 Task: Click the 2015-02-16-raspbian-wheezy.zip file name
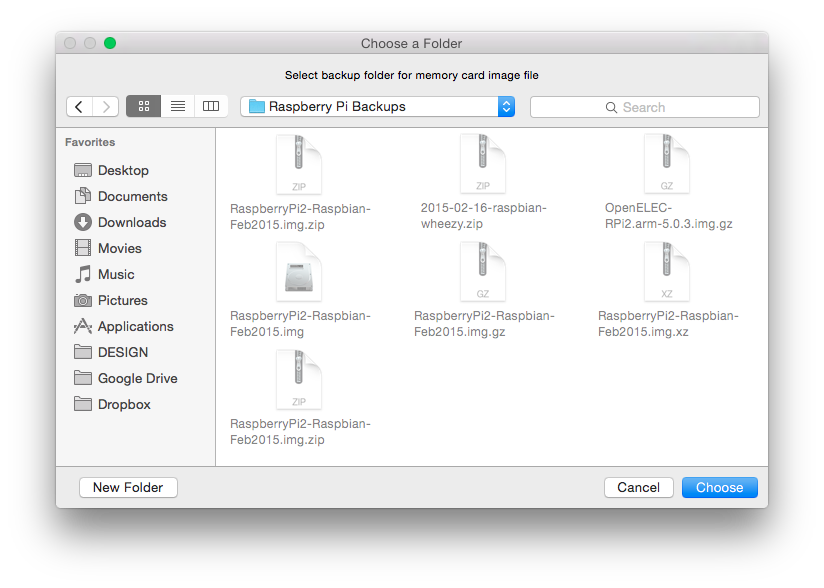(x=483, y=215)
